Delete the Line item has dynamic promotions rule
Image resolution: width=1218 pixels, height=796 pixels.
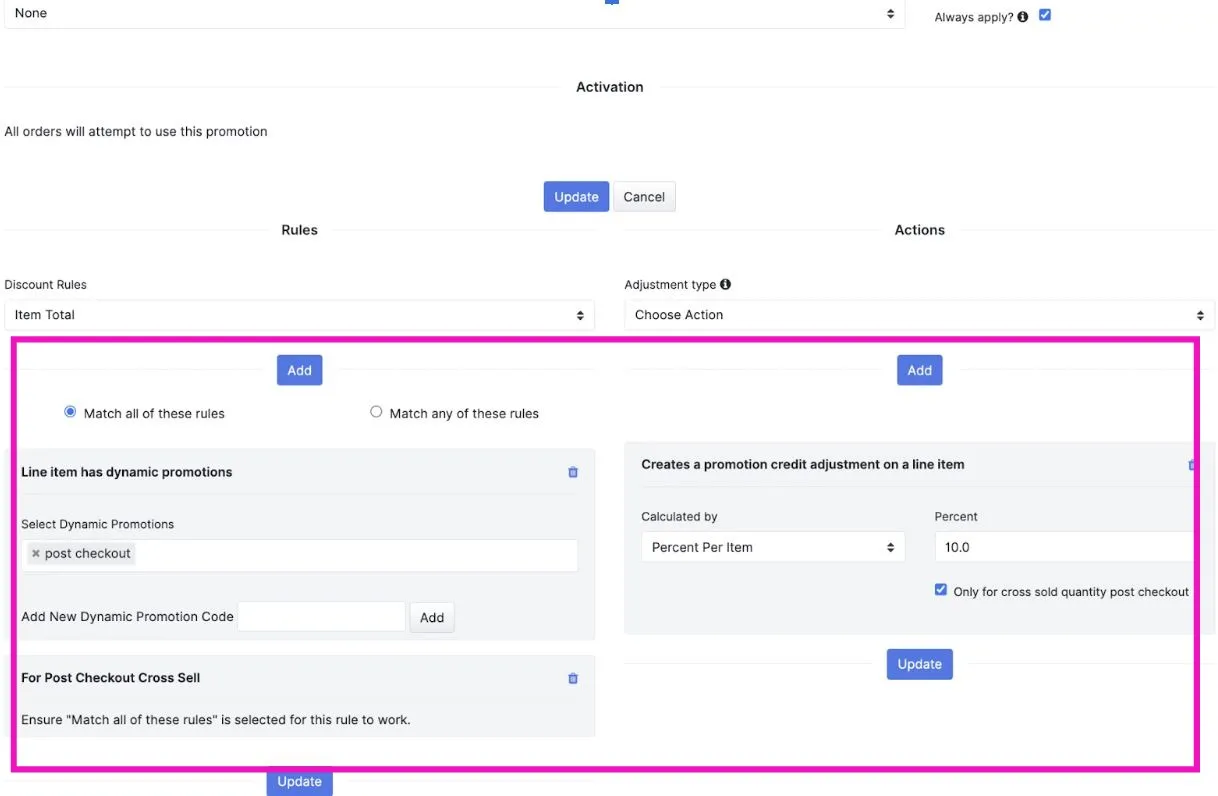tap(573, 472)
